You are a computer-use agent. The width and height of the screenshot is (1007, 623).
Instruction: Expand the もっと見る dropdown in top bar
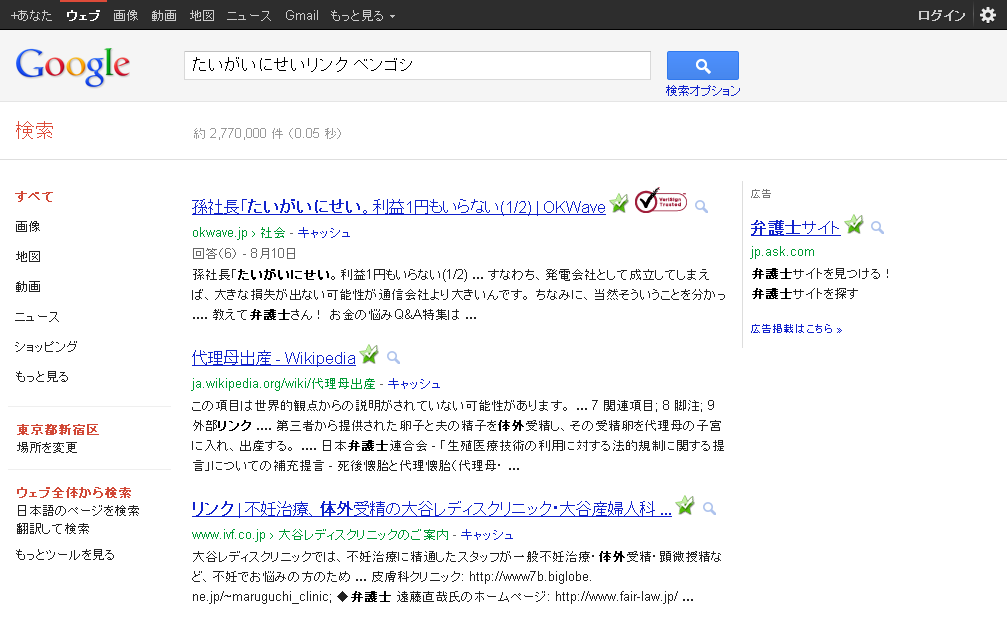pyautogui.click(x=362, y=16)
